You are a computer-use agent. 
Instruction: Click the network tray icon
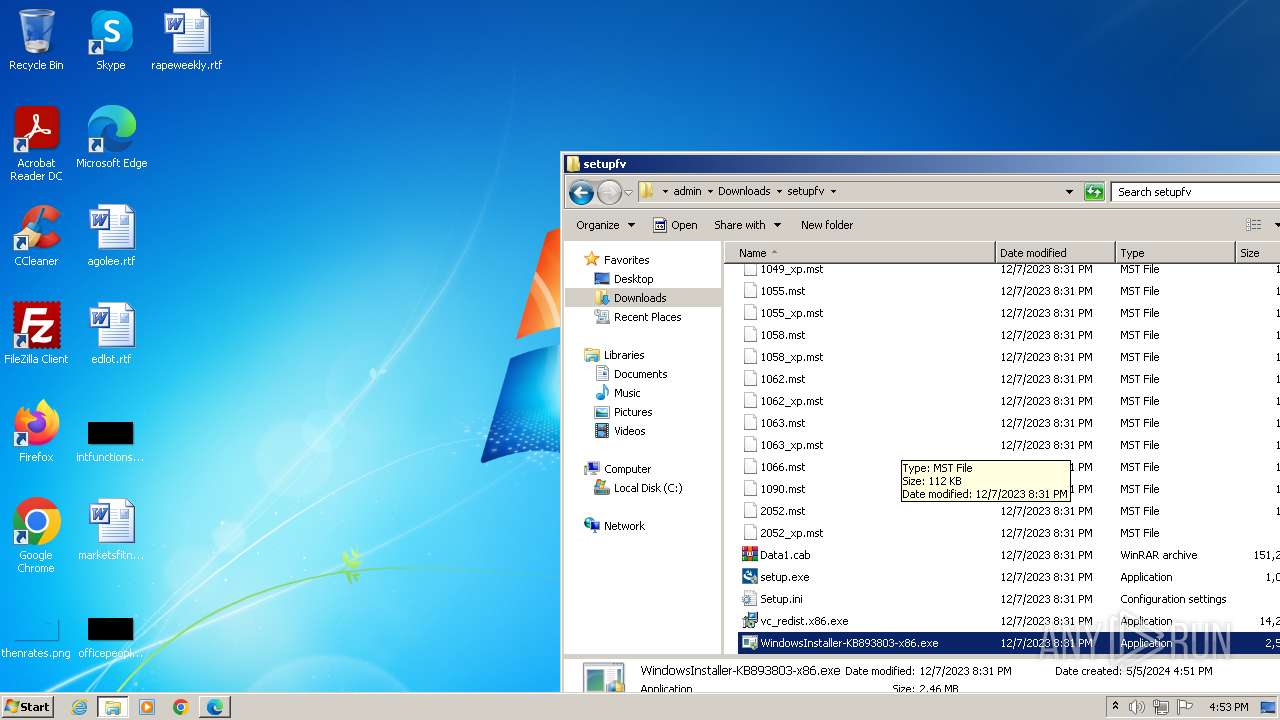1161,707
